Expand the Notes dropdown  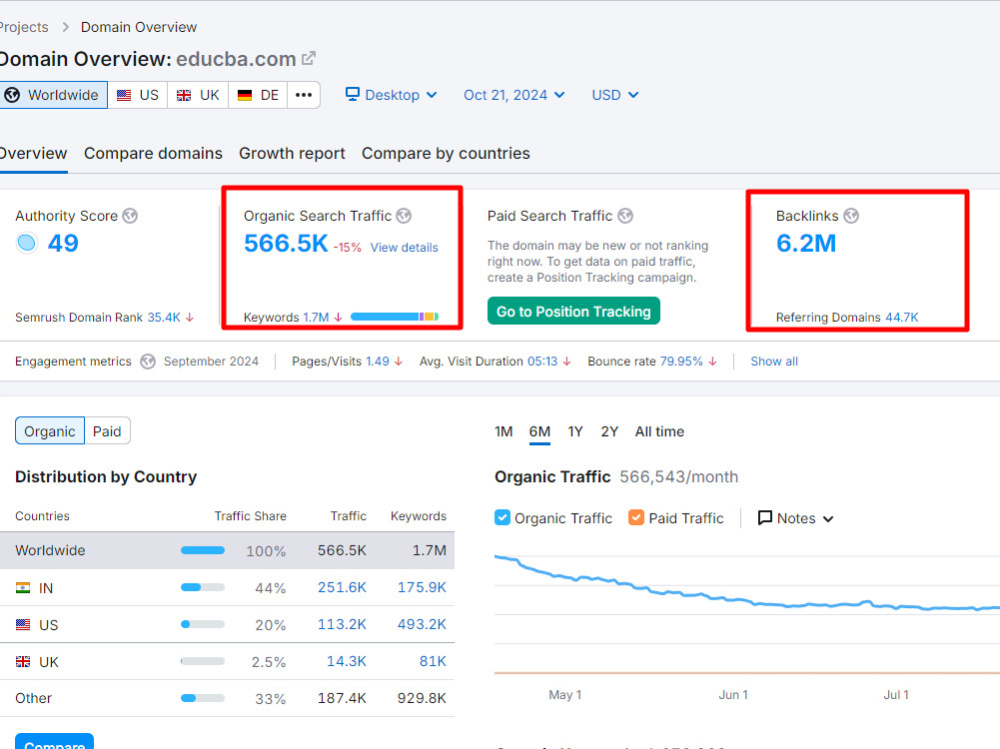pos(795,518)
